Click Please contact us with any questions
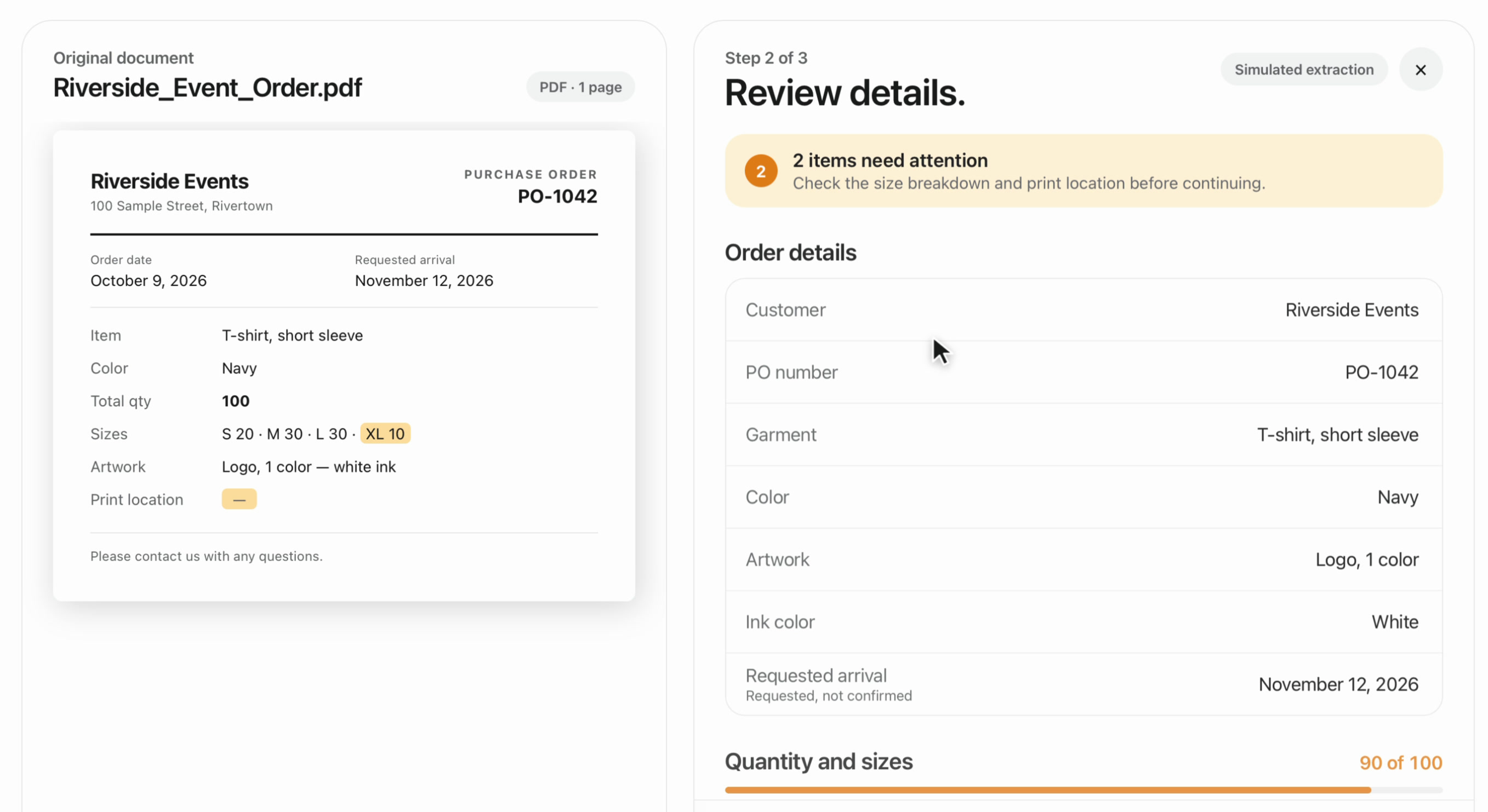Image resolution: width=1488 pixels, height=812 pixels. (x=206, y=556)
